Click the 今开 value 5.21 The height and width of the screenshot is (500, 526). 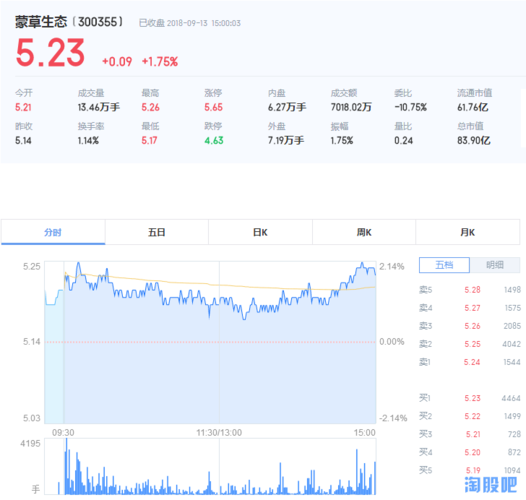point(23,107)
